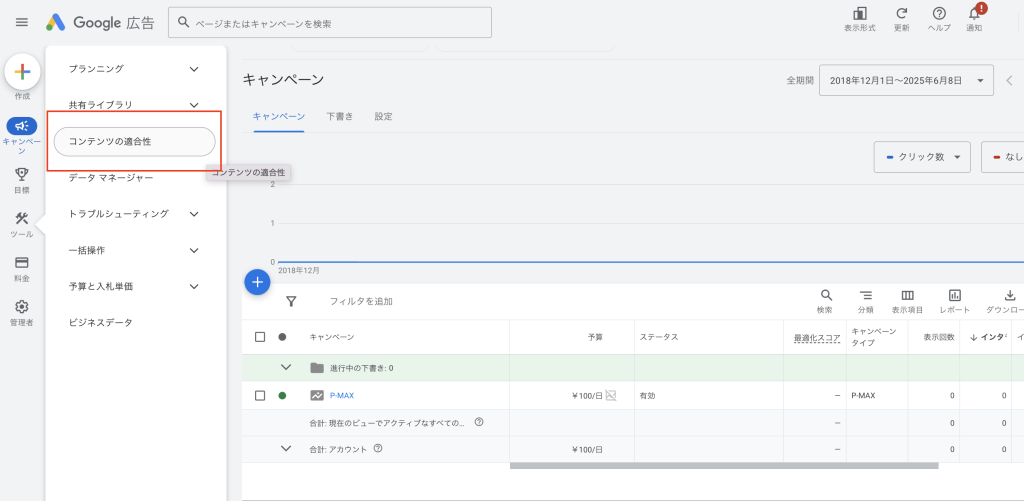The width and height of the screenshot is (1024, 501).
Task: Click the search field at the top
Action: tap(330, 22)
